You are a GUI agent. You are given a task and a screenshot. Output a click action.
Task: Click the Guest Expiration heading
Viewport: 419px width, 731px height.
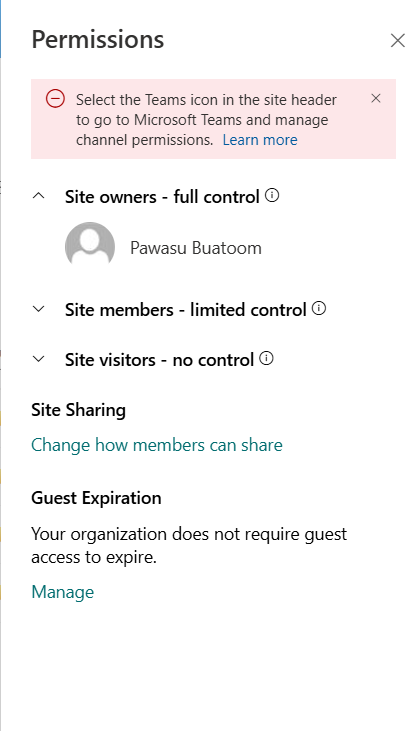pos(96,498)
